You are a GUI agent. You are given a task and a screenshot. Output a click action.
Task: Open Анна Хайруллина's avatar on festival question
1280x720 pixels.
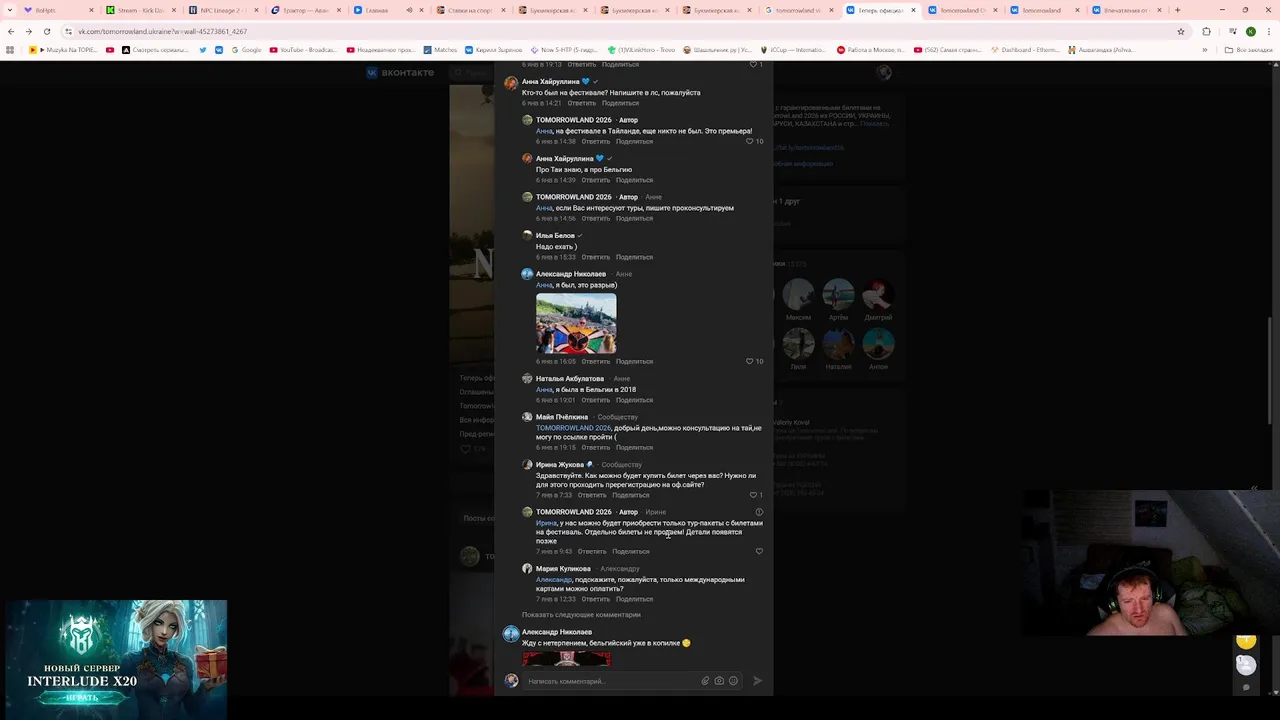tap(511, 83)
